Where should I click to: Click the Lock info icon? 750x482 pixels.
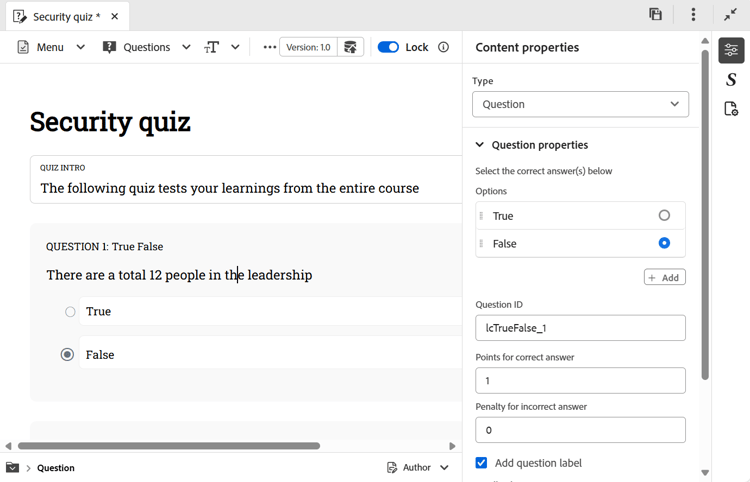[x=443, y=47]
